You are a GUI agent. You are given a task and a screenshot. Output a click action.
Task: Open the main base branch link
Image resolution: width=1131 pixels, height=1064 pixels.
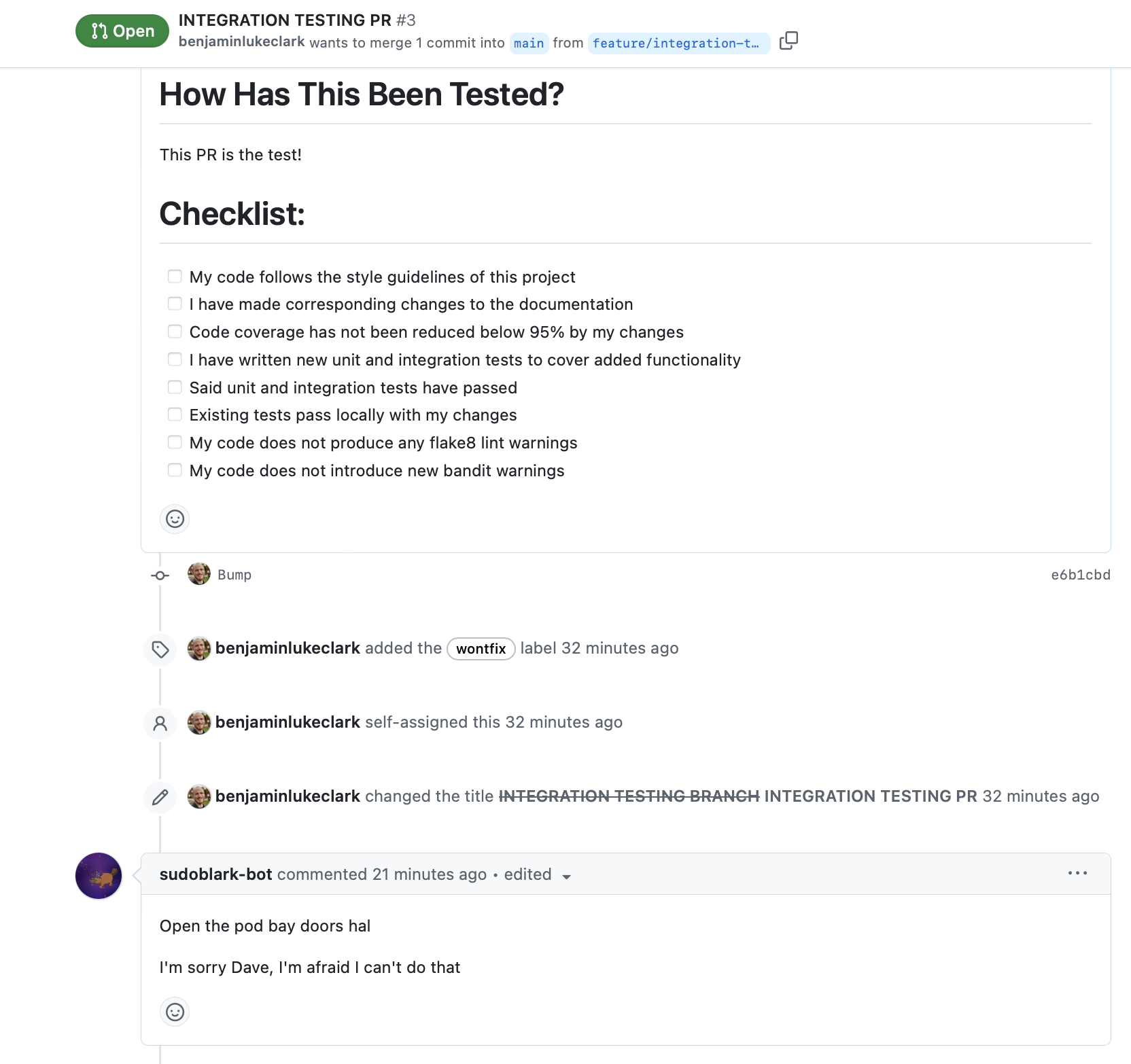[529, 43]
